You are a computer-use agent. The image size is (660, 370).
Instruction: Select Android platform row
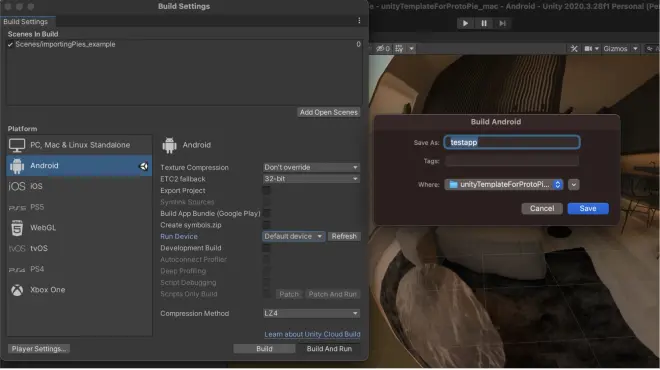79,166
